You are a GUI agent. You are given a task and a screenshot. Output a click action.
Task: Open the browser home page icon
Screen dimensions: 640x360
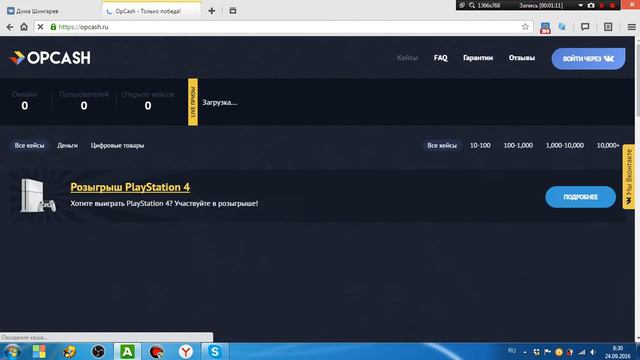pyautogui.click(x=24, y=27)
